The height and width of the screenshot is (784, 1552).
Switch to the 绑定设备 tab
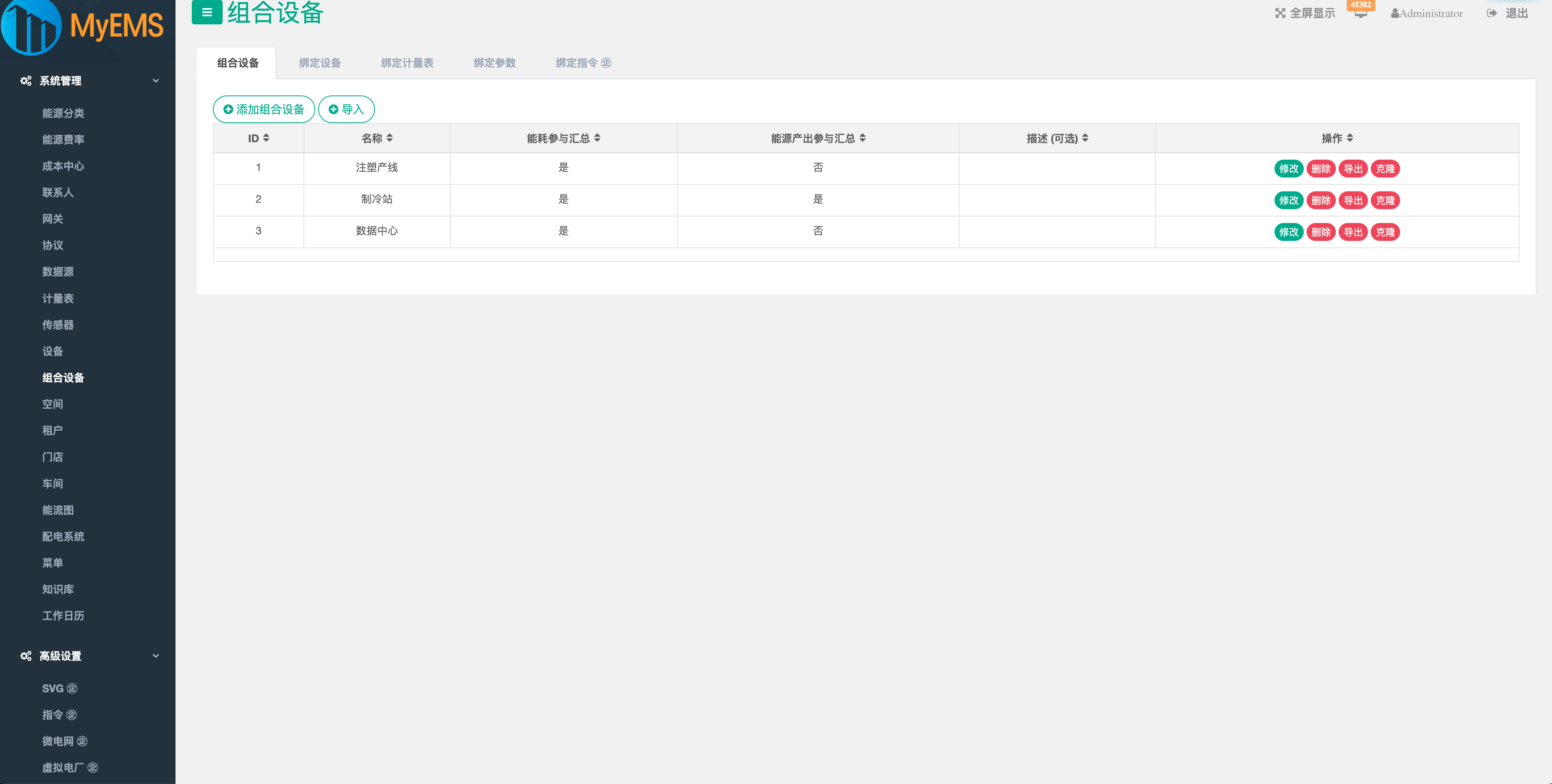tap(320, 63)
